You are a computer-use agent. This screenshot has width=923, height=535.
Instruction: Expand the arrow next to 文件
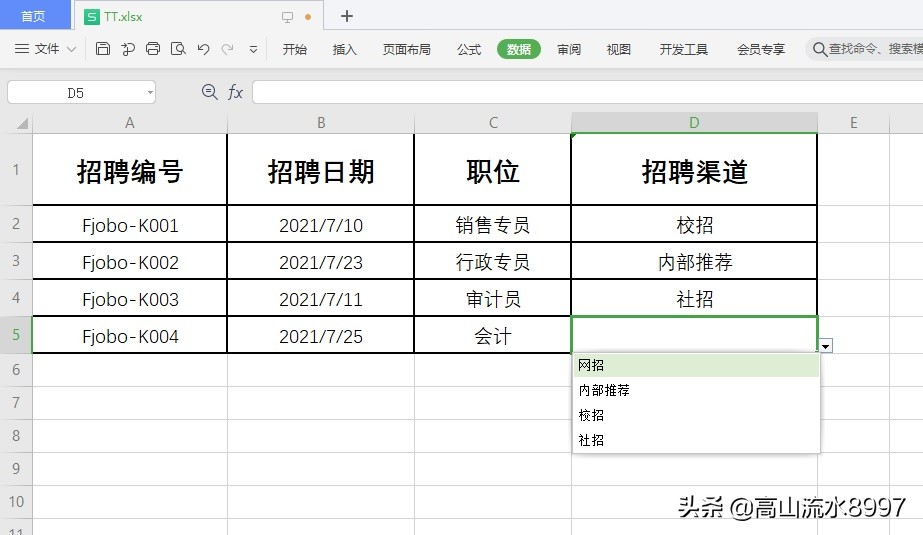tap(71, 49)
